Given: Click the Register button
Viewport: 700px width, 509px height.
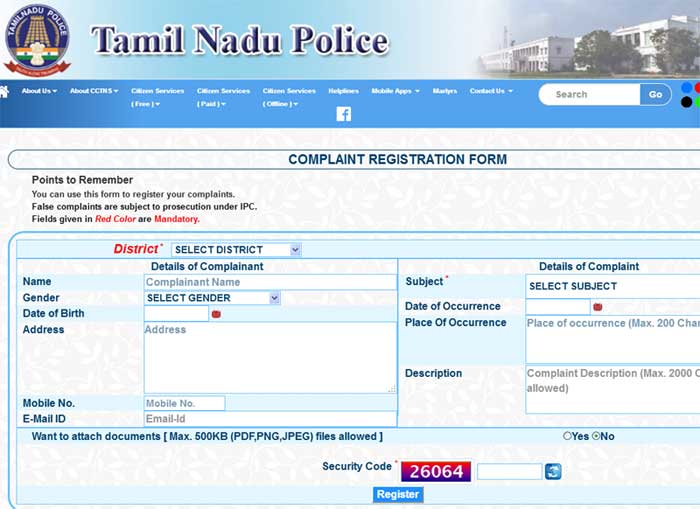Looking at the screenshot, I should (398, 494).
